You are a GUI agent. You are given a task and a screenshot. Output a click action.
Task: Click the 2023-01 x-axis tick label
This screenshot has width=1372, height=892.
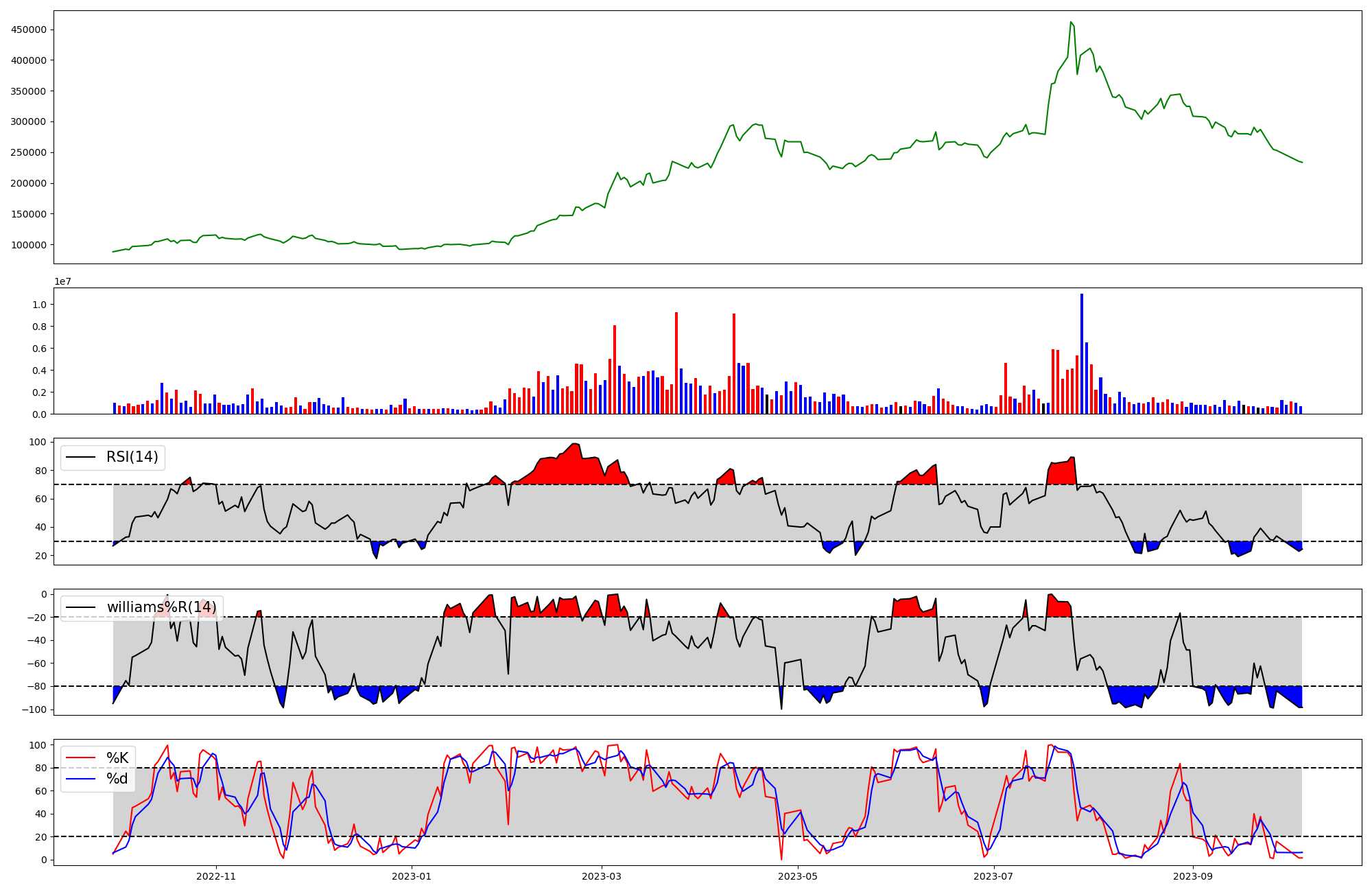412,876
